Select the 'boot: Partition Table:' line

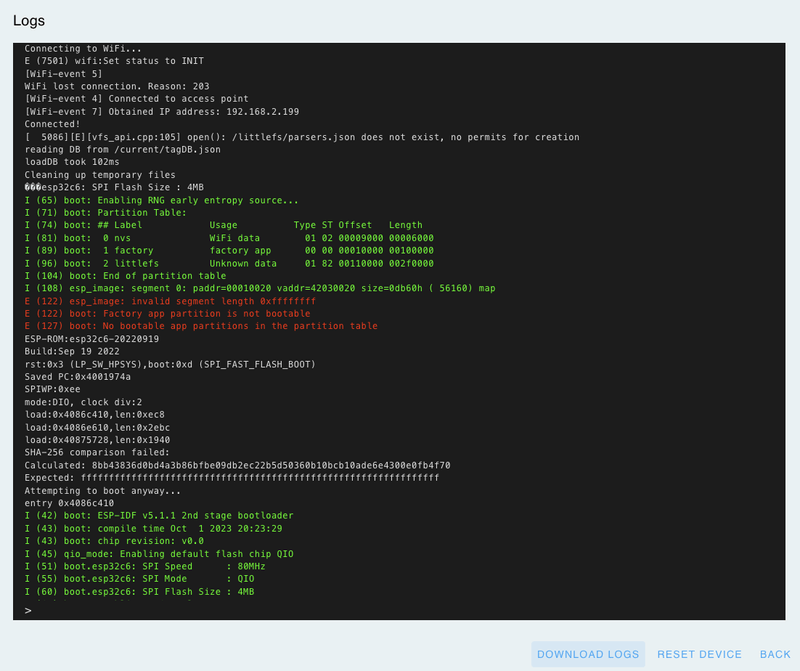point(106,212)
